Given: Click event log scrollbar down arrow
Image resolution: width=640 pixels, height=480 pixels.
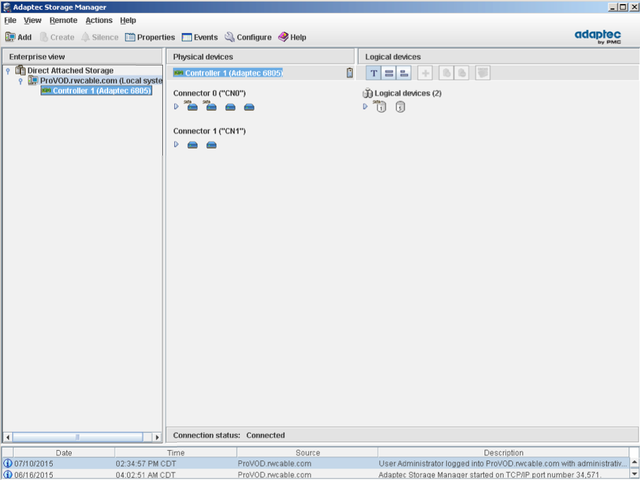Looking at the screenshot, I should coord(634,475).
